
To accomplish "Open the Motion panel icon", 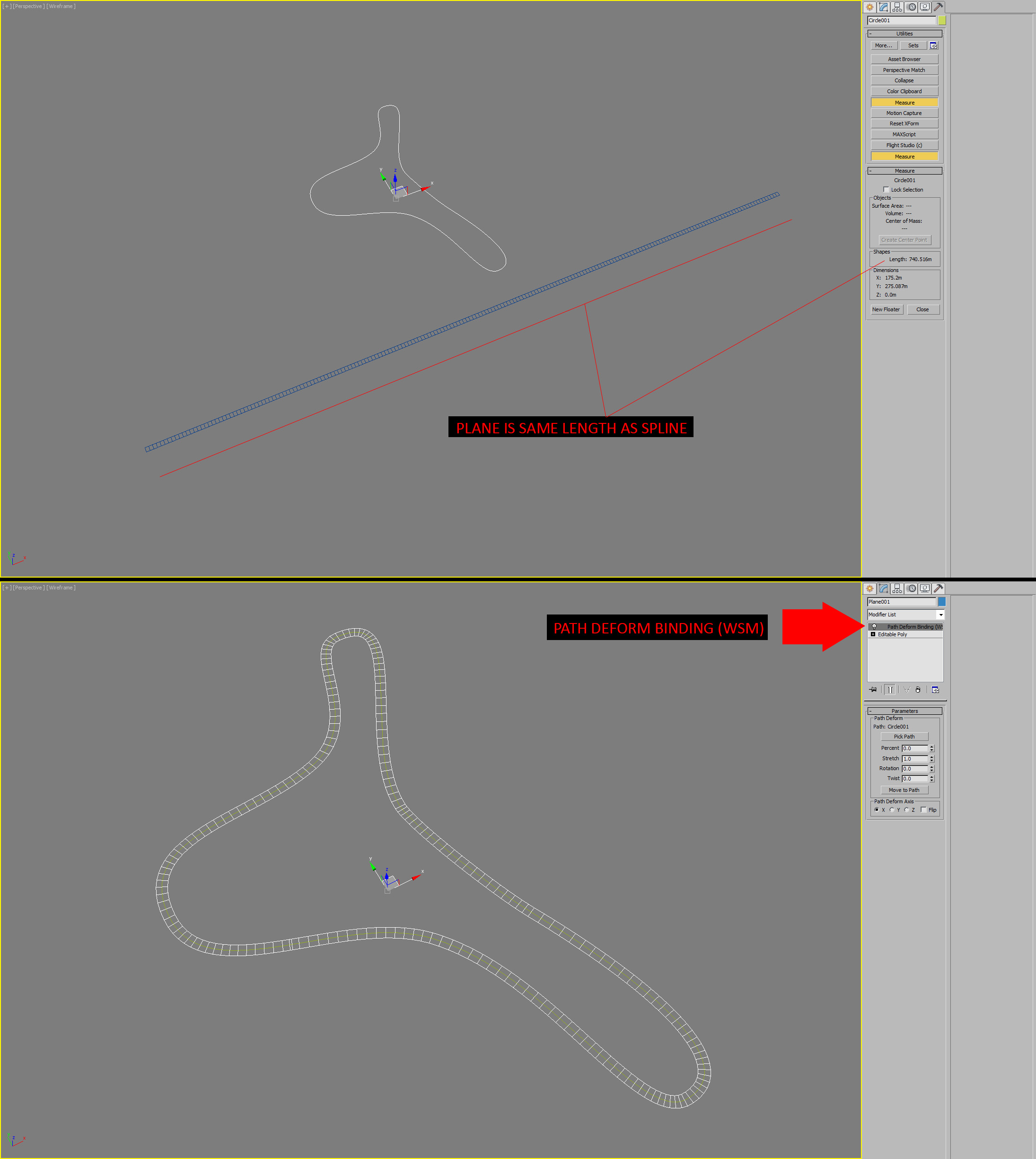I will [x=911, y=7].
